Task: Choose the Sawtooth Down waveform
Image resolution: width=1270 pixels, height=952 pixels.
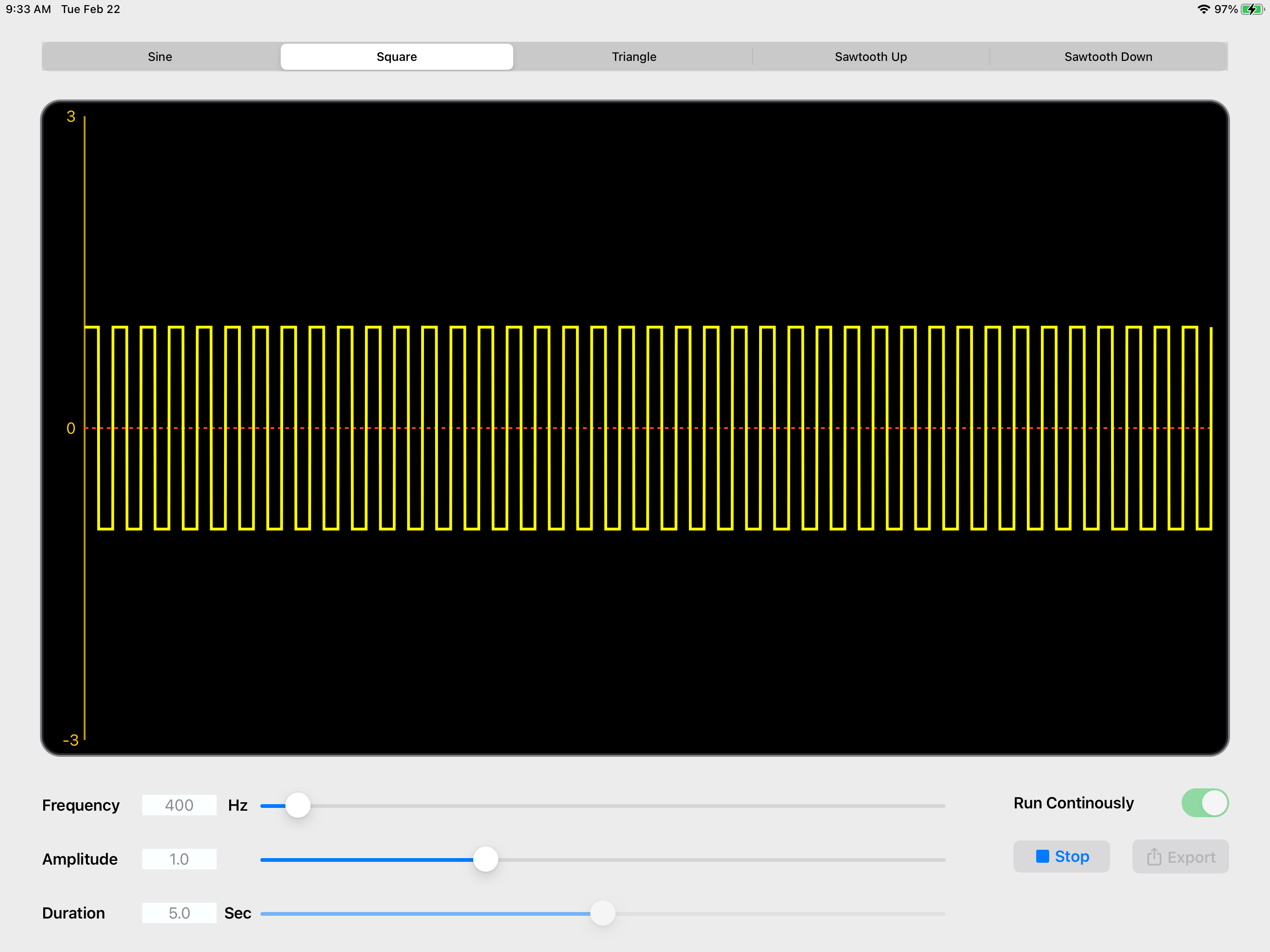Action: click(x=1107, y=57)
